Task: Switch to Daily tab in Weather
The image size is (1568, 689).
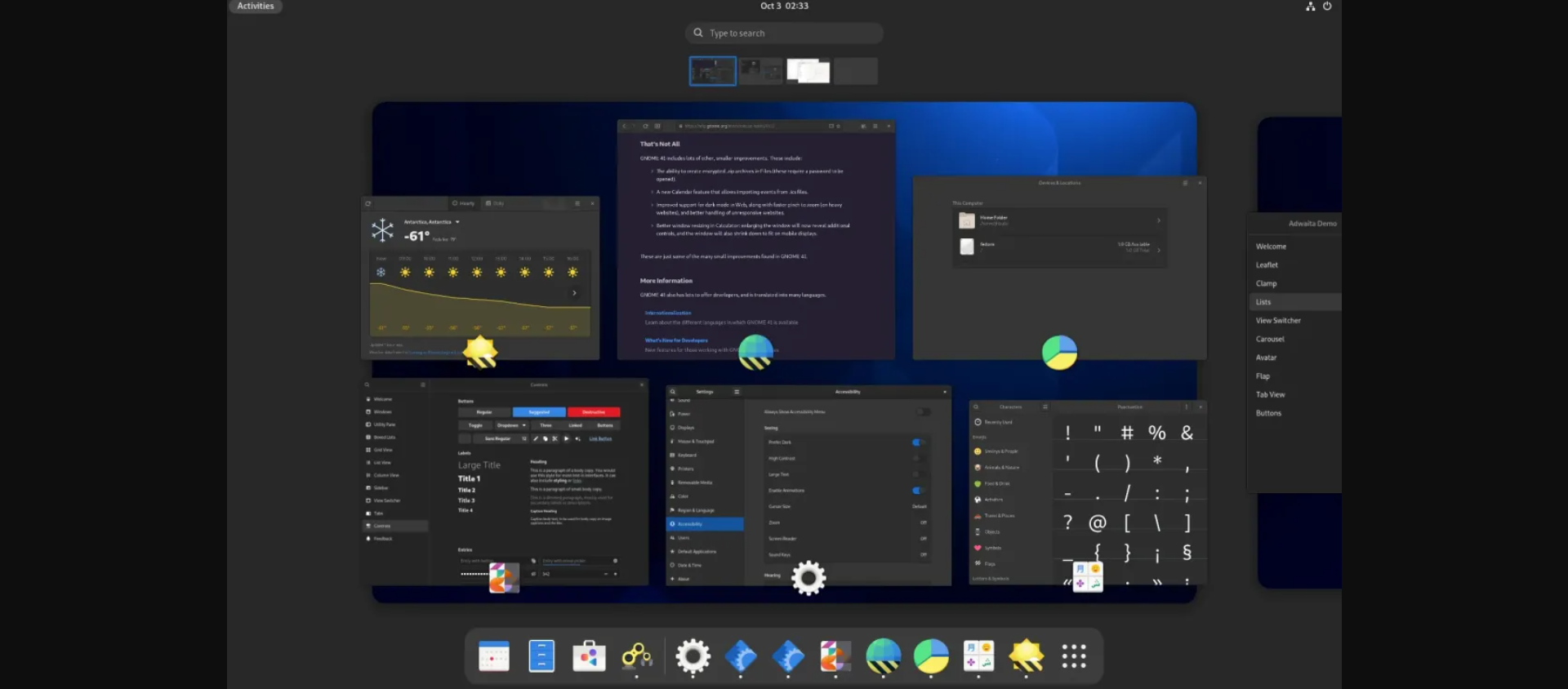Action: coord(495,203)
